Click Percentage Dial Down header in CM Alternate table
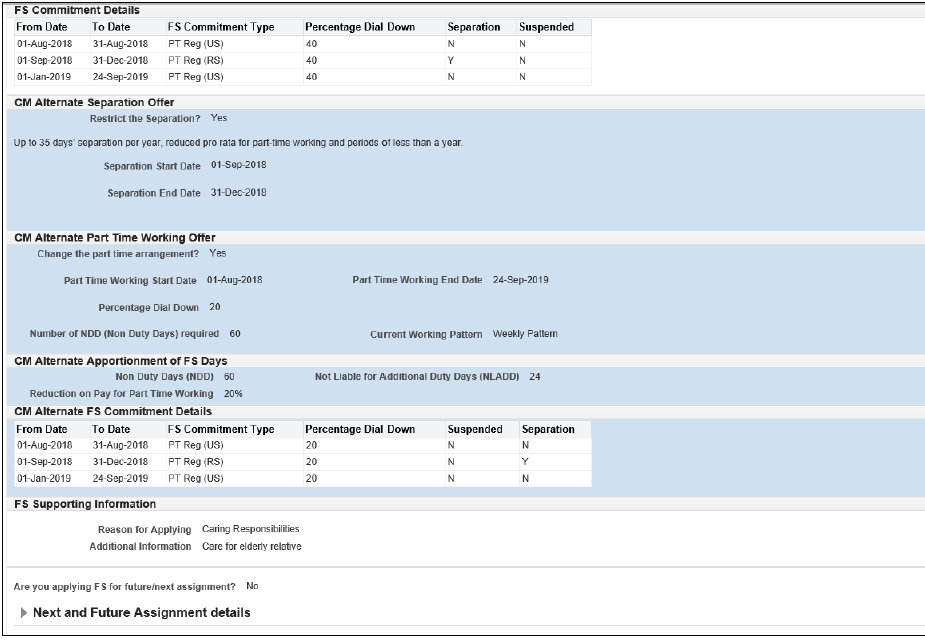The width and height of the screenshot is (925, 644). pos(359,429)
